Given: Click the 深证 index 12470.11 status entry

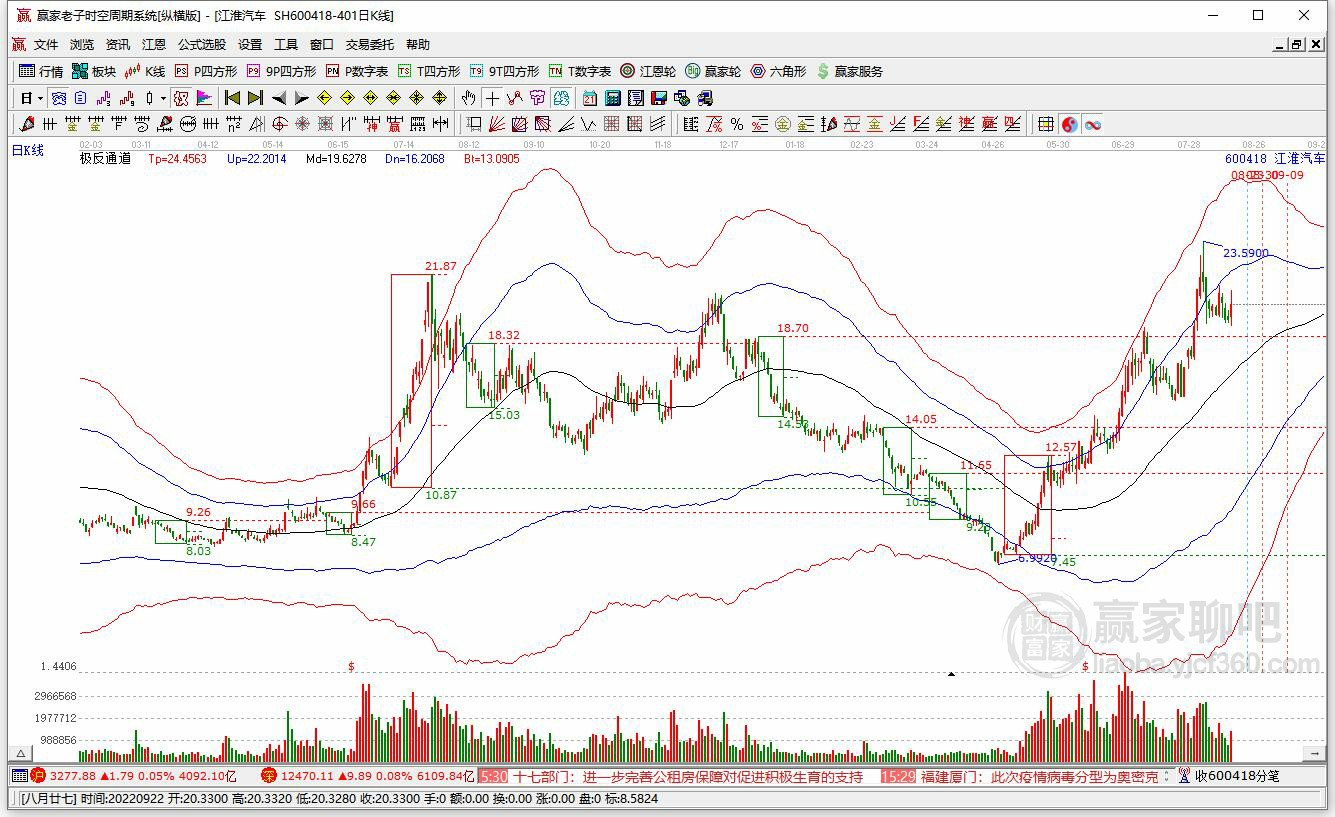Looking at the screenshot, I should click(x=365, y=776).
